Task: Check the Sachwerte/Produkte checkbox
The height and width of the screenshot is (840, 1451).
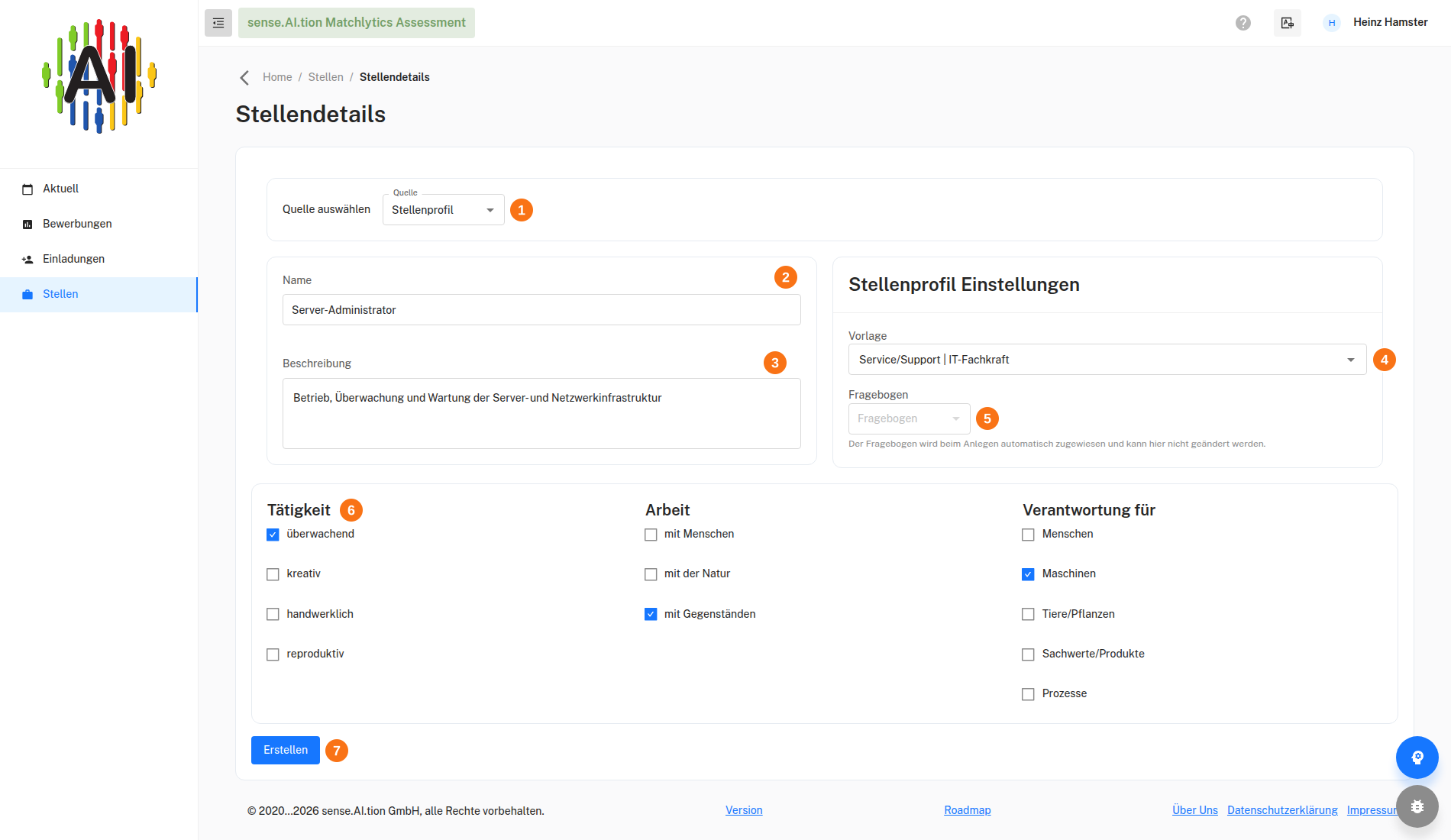Action: pyautogui.click(x=1028, y=654)
